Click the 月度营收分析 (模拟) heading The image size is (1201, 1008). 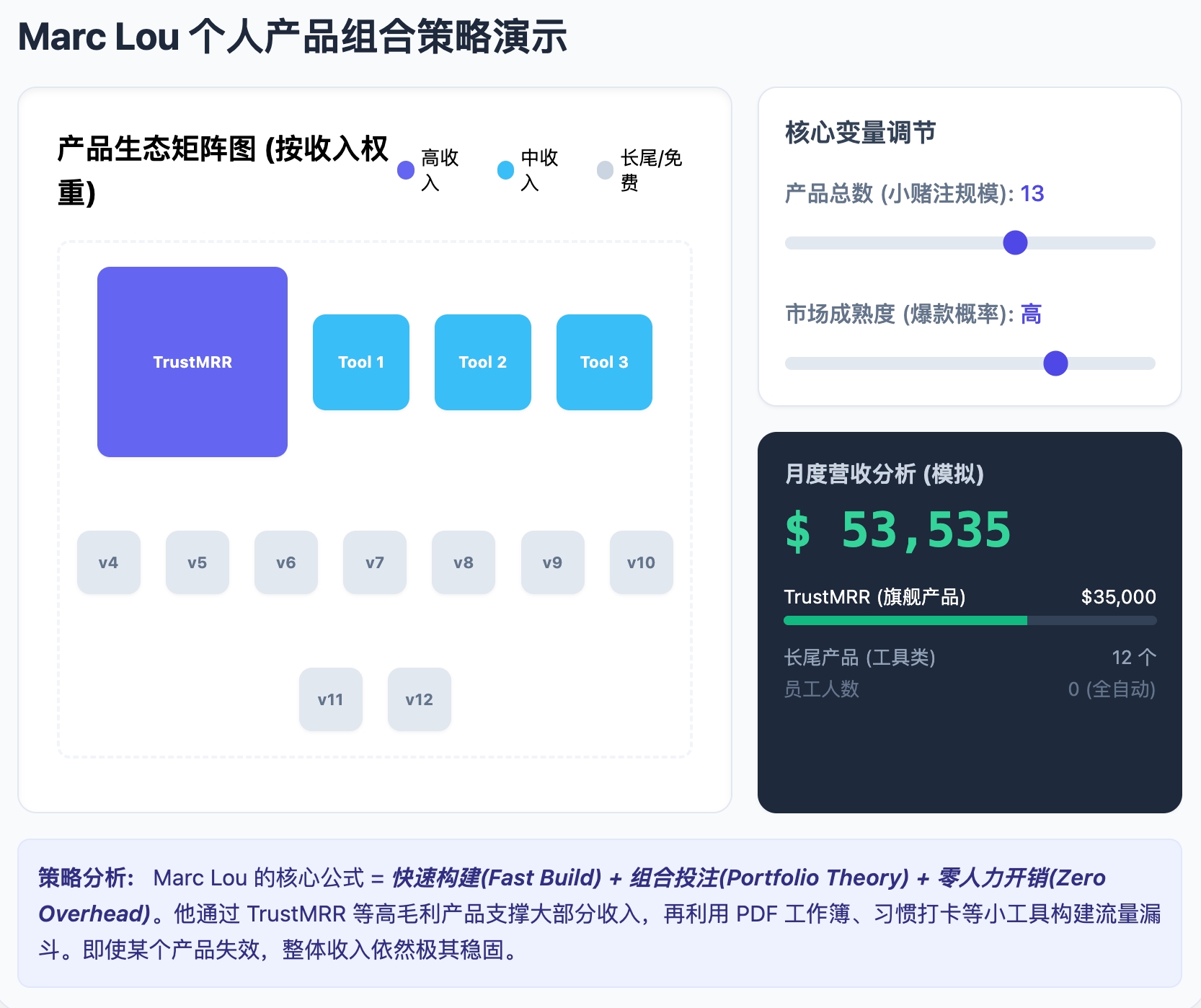(884, 474)
